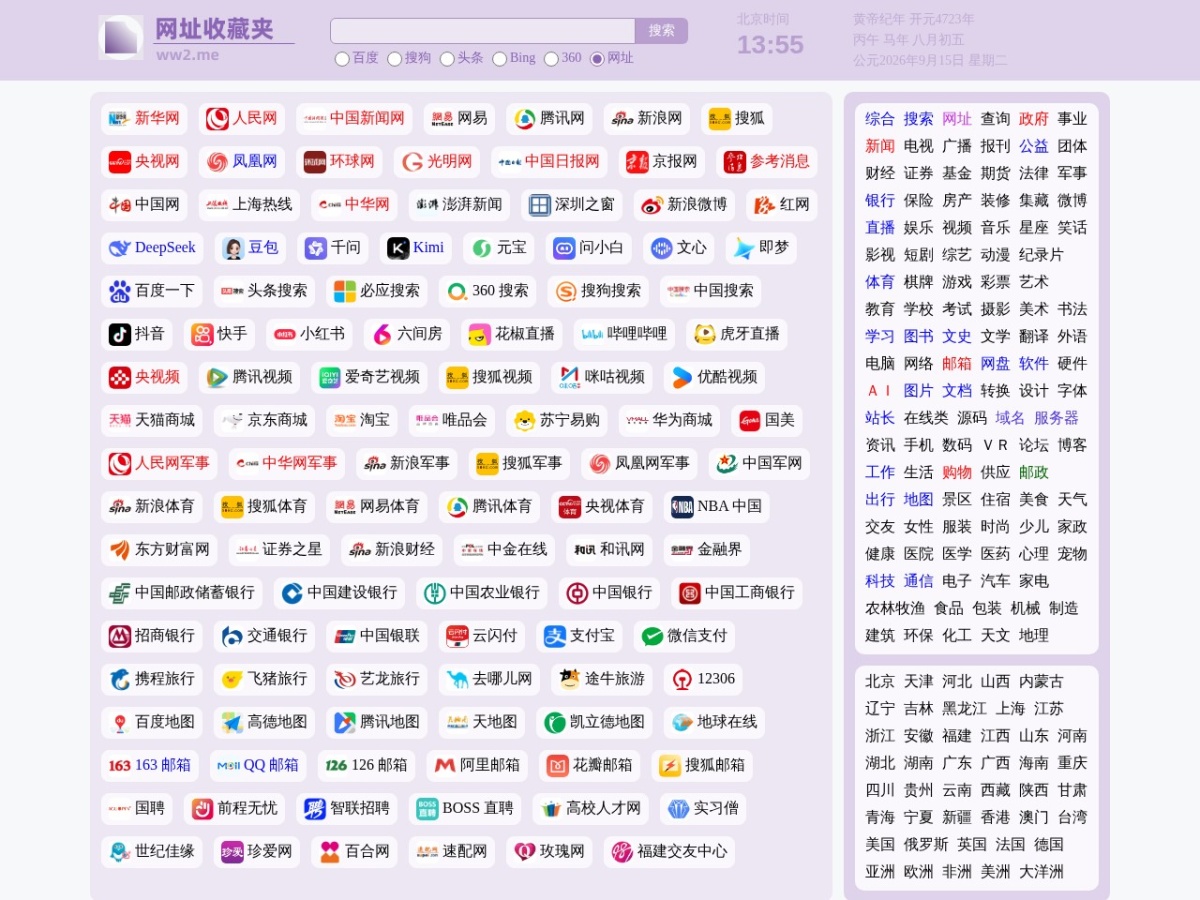Click the 搜索 search button

tap(661, 31)
